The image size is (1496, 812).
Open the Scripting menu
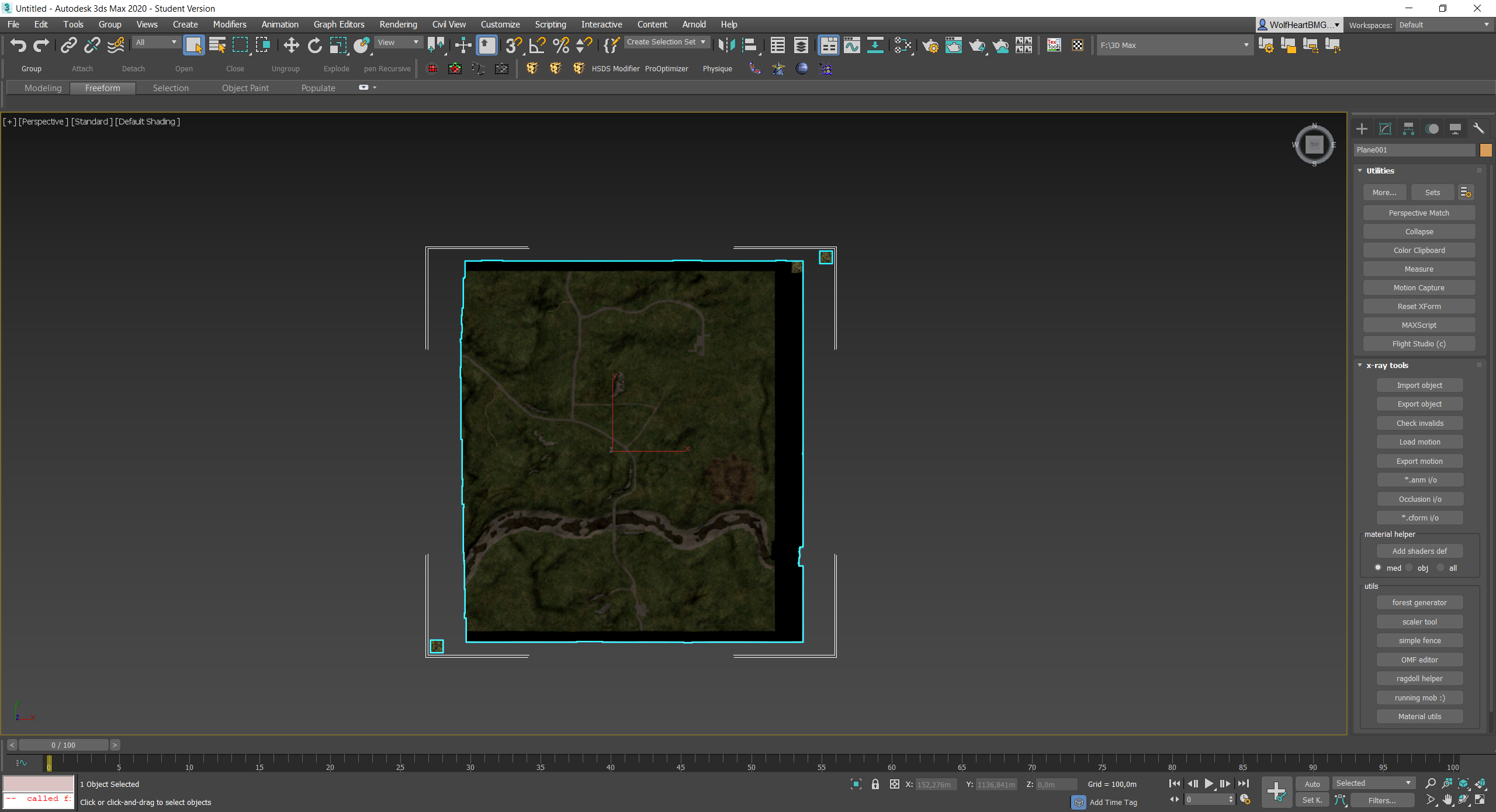pyautogui.click(x=550, y=24)
